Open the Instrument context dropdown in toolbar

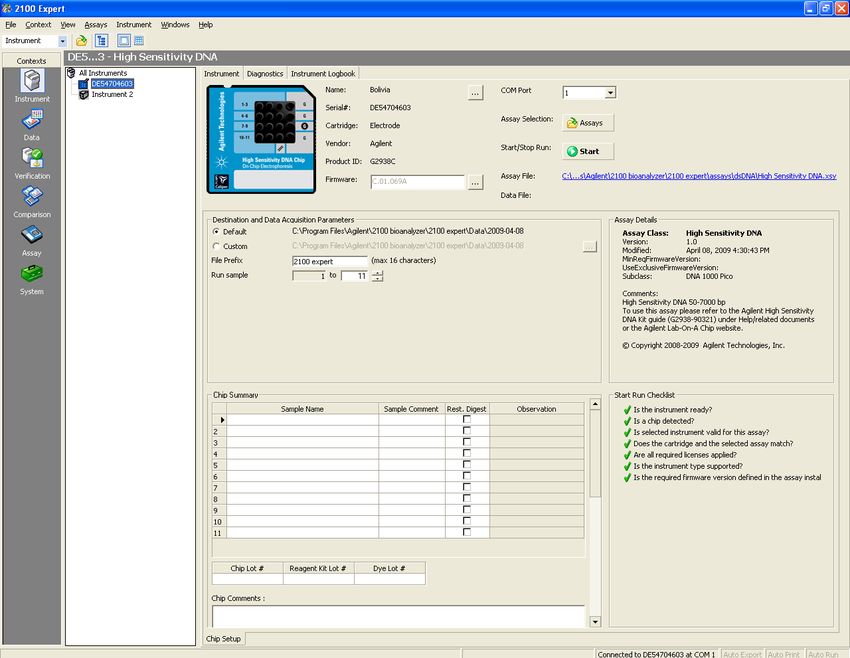(62, 41)
